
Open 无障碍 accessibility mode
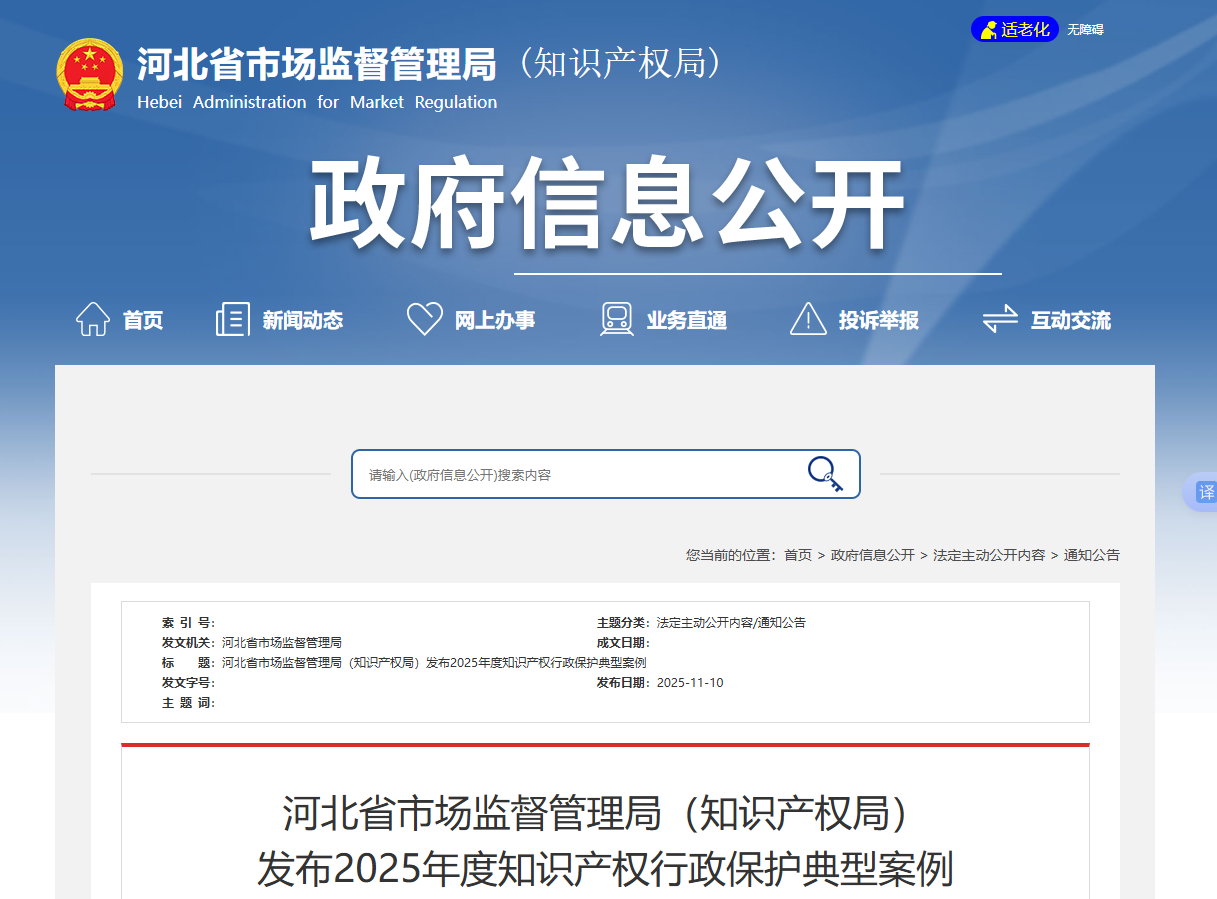click(x=1084, y=29)
